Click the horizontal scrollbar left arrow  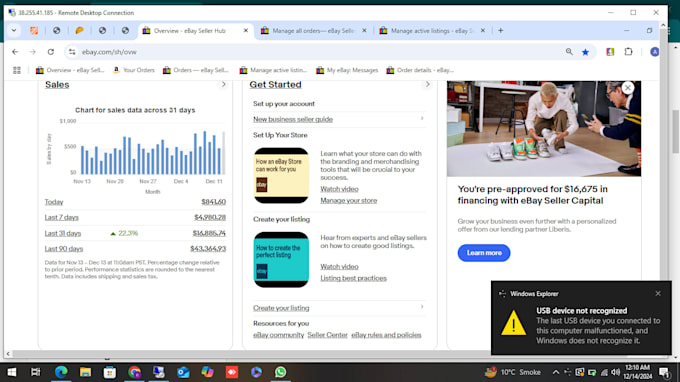click(8, 354)
